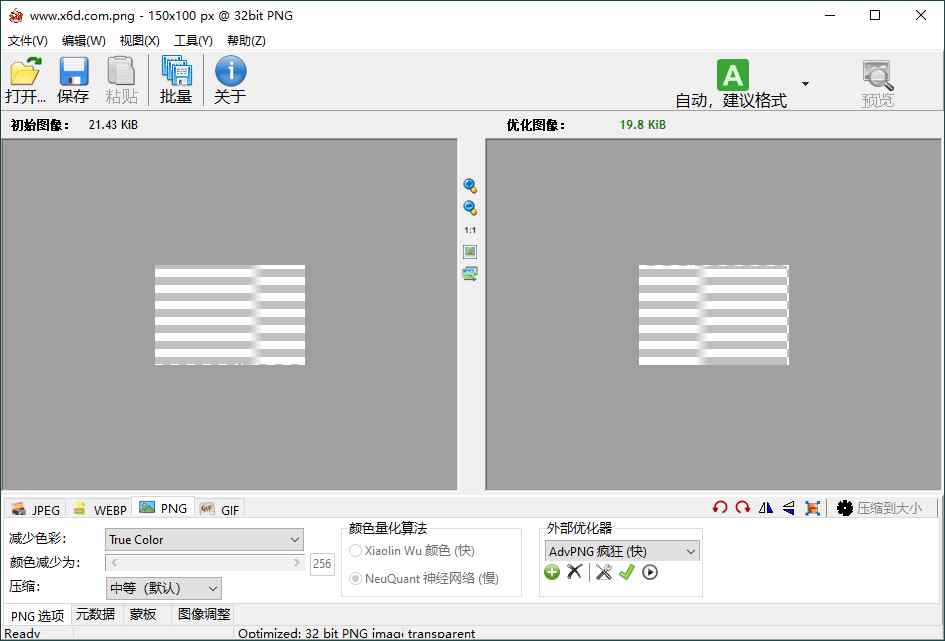Image resolution: width=945 pixels, height=641 pixels.
Task: Open the AdvPNG 疯狂 (快) optimizer dropdown
Action: (622, 551)
